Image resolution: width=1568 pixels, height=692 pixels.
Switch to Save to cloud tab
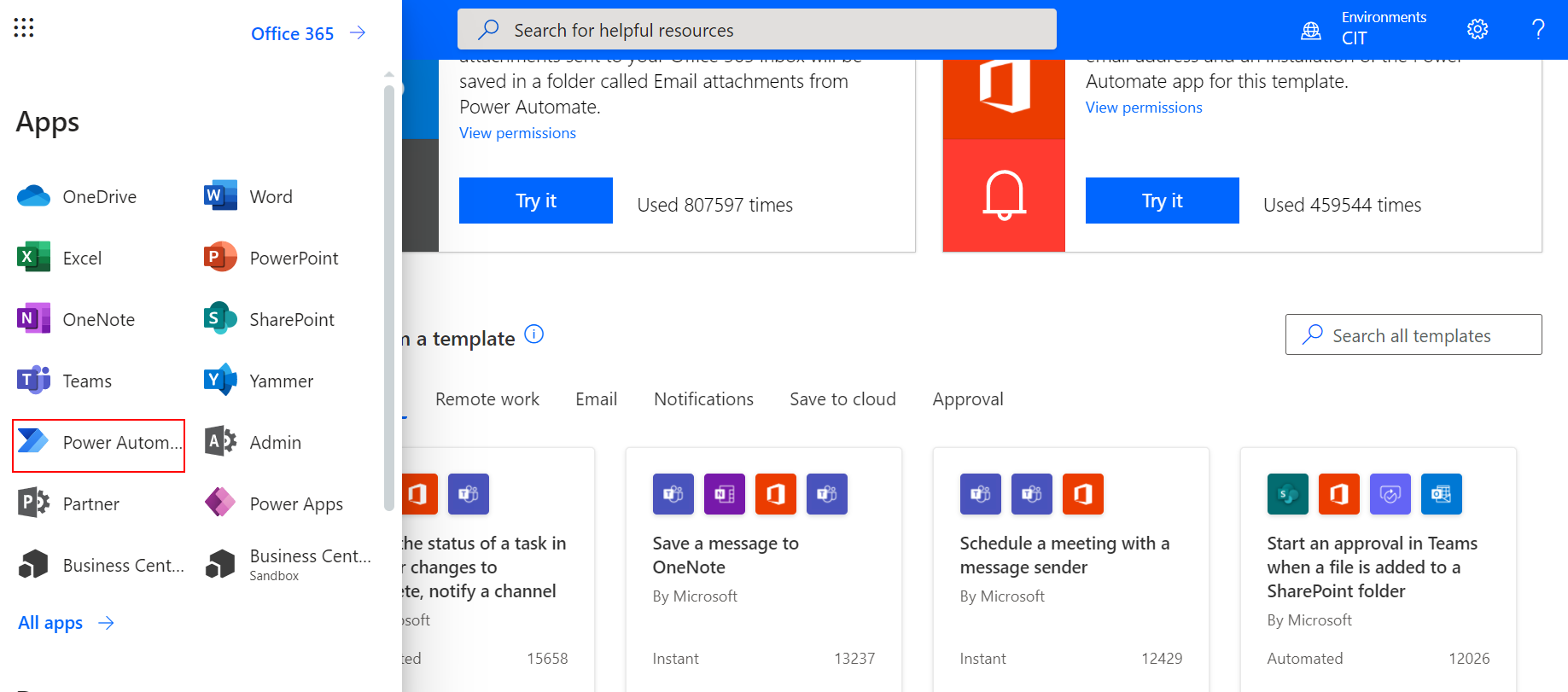pos(842,399)
